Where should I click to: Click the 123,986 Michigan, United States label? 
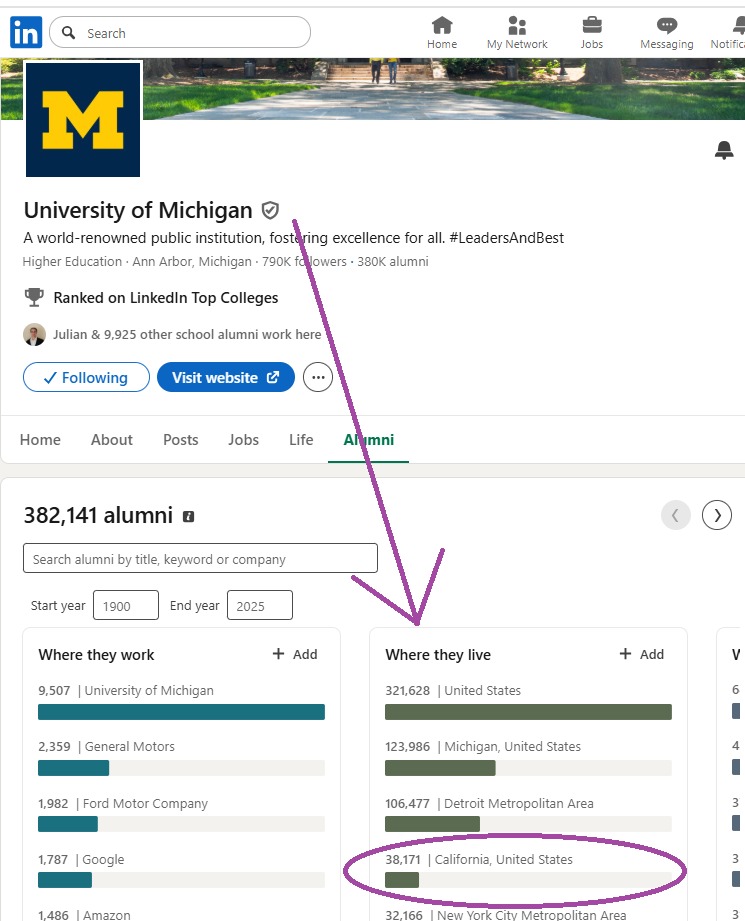click(x=483, y=747)
